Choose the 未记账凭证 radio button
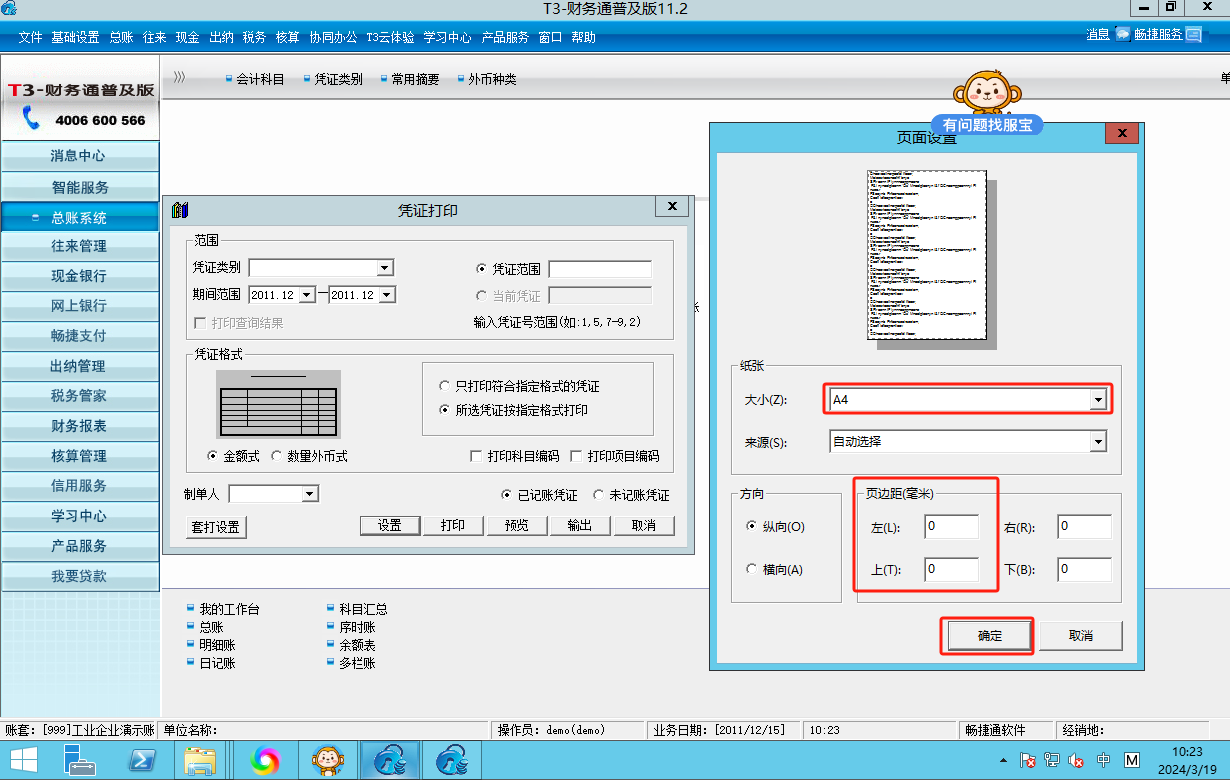The image size is (1230, 780). 599,495
